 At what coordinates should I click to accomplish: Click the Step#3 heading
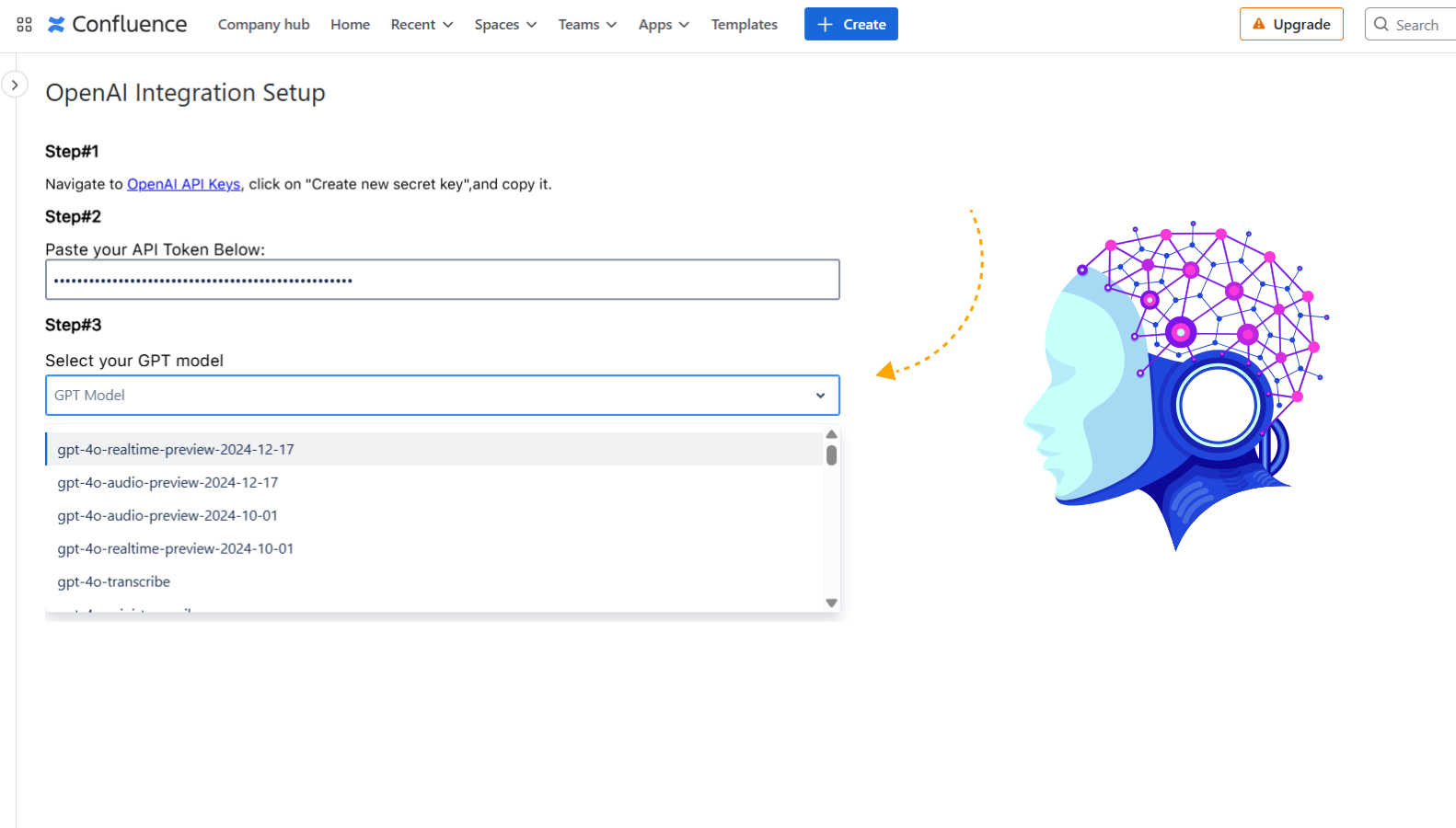click(x=73, y=325)
